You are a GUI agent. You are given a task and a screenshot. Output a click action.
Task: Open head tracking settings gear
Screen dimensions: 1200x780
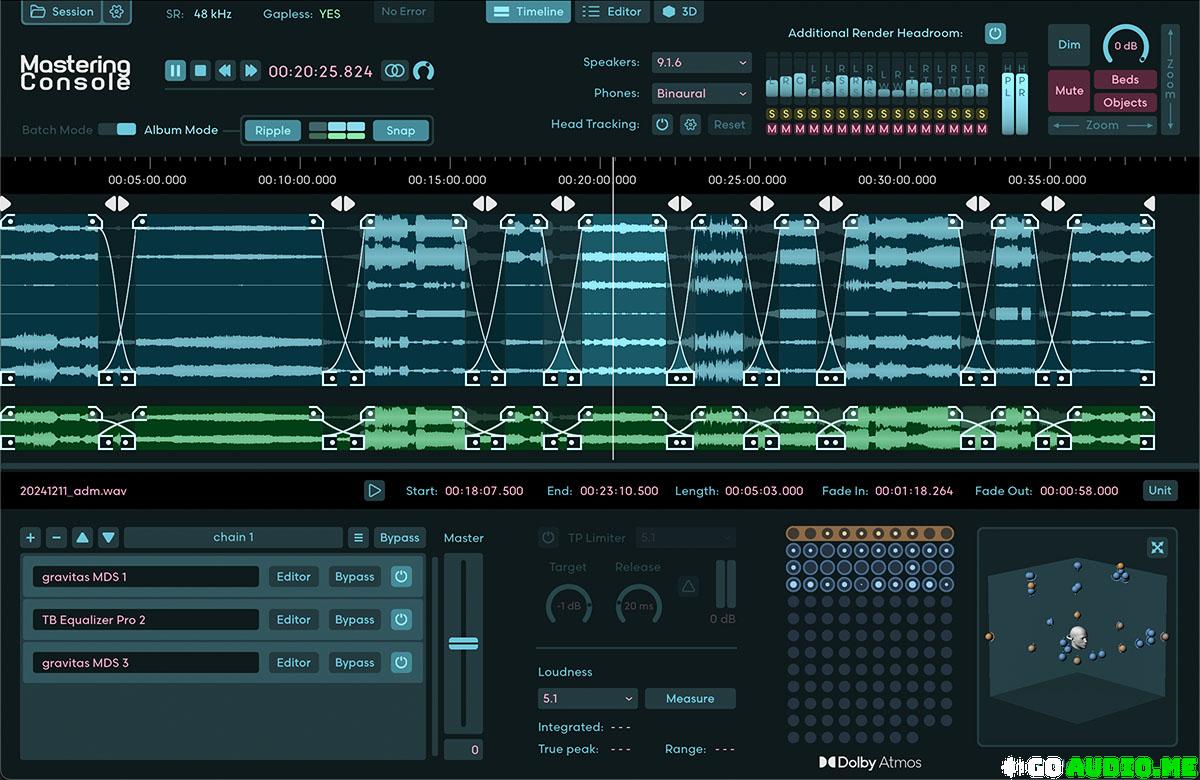pos(690,125)
